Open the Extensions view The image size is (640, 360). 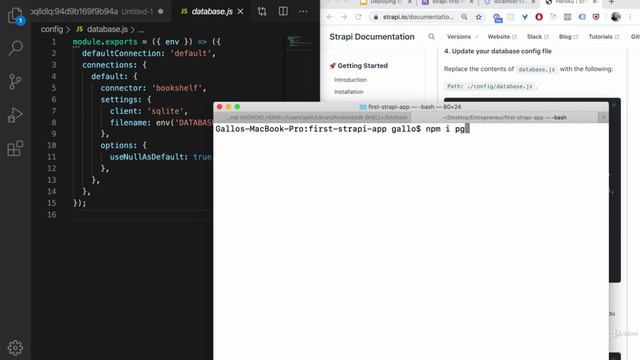click(x=15, y=149)
